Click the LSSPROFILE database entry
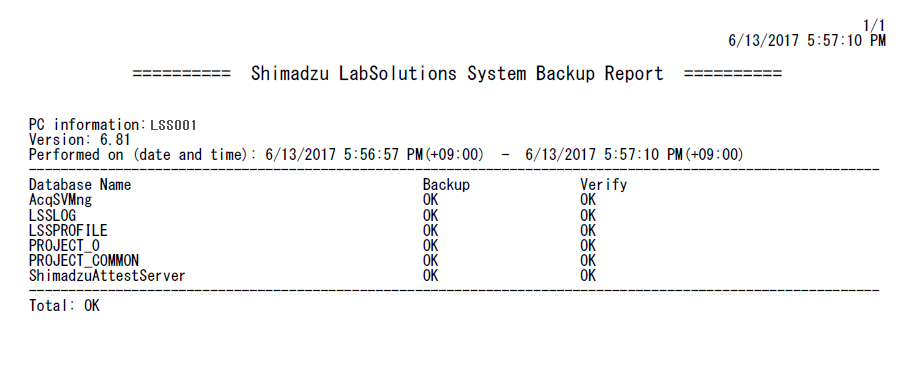Screen dimensions: 918x366 pyautogui.click(x=68, y=230)
